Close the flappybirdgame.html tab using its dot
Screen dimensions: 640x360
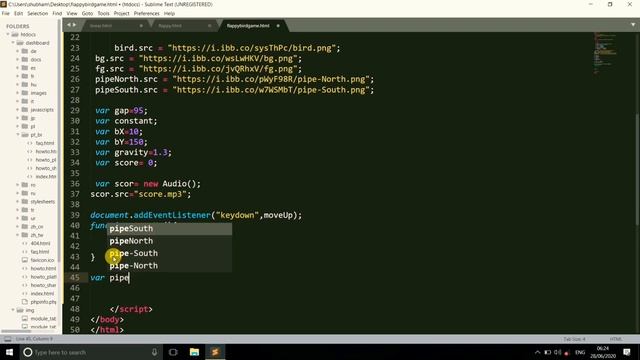point(278,26)
